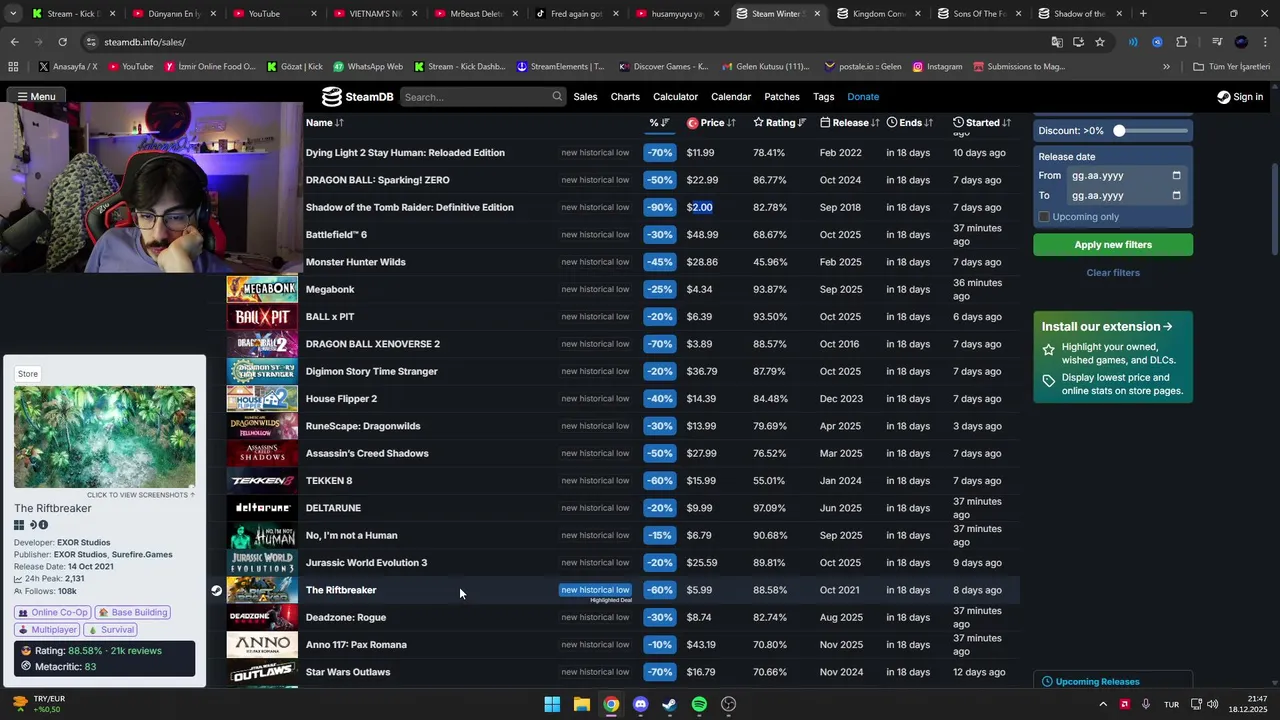Click the search magnifier icon in SteamDB
Viewport: 1280px width, 720px height.
557,97
